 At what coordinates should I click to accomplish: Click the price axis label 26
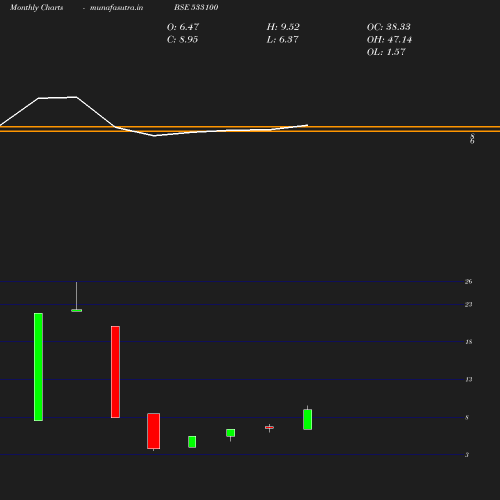(x=468, y=282)
